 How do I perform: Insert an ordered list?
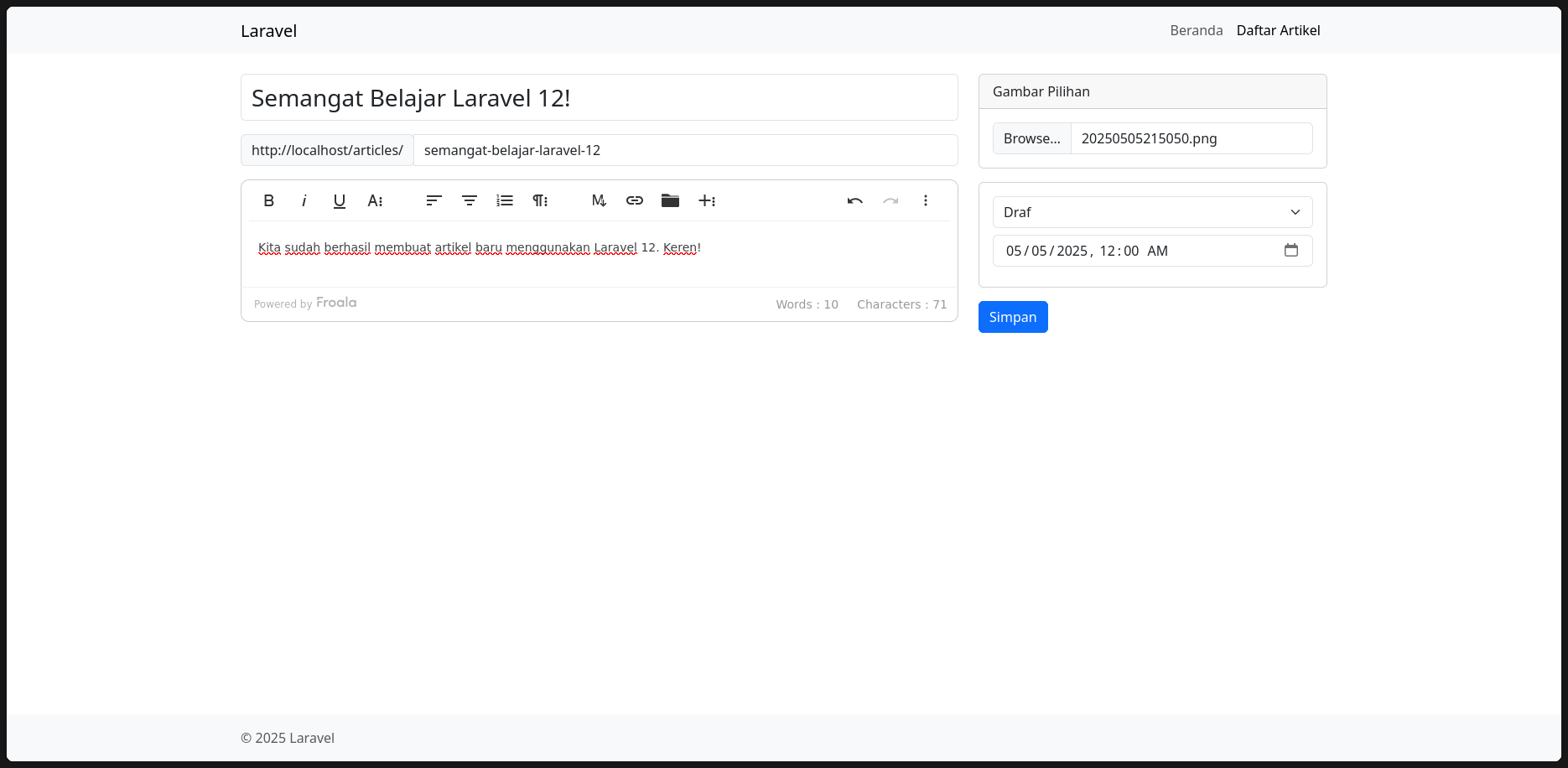coord(505,200)
